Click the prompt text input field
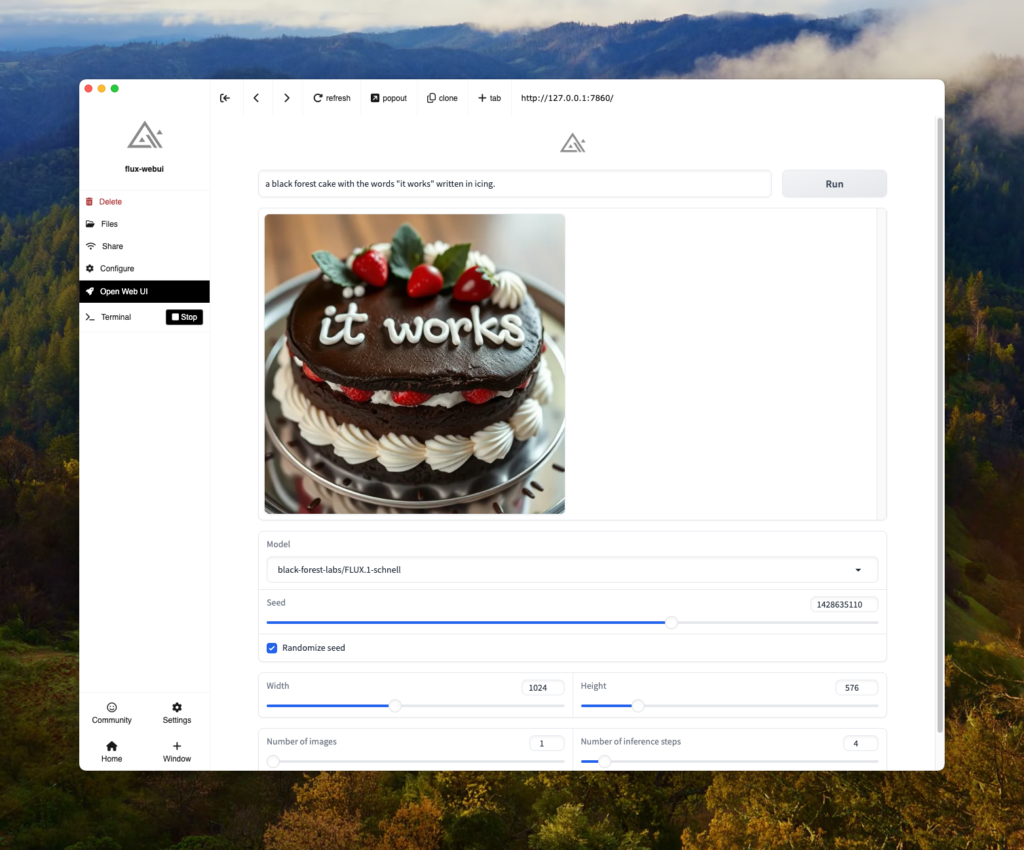 [515, 184]
